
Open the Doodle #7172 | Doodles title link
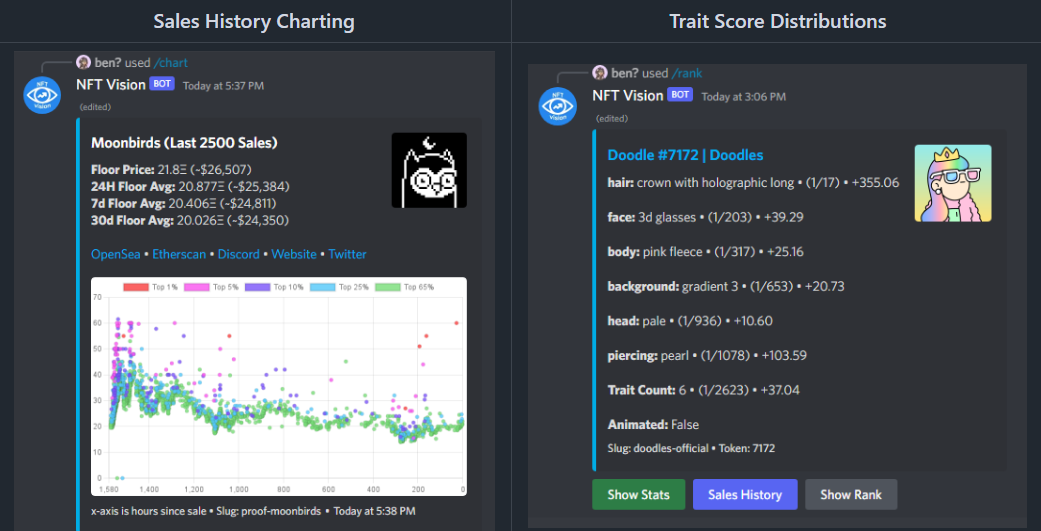tap(685, 155)
